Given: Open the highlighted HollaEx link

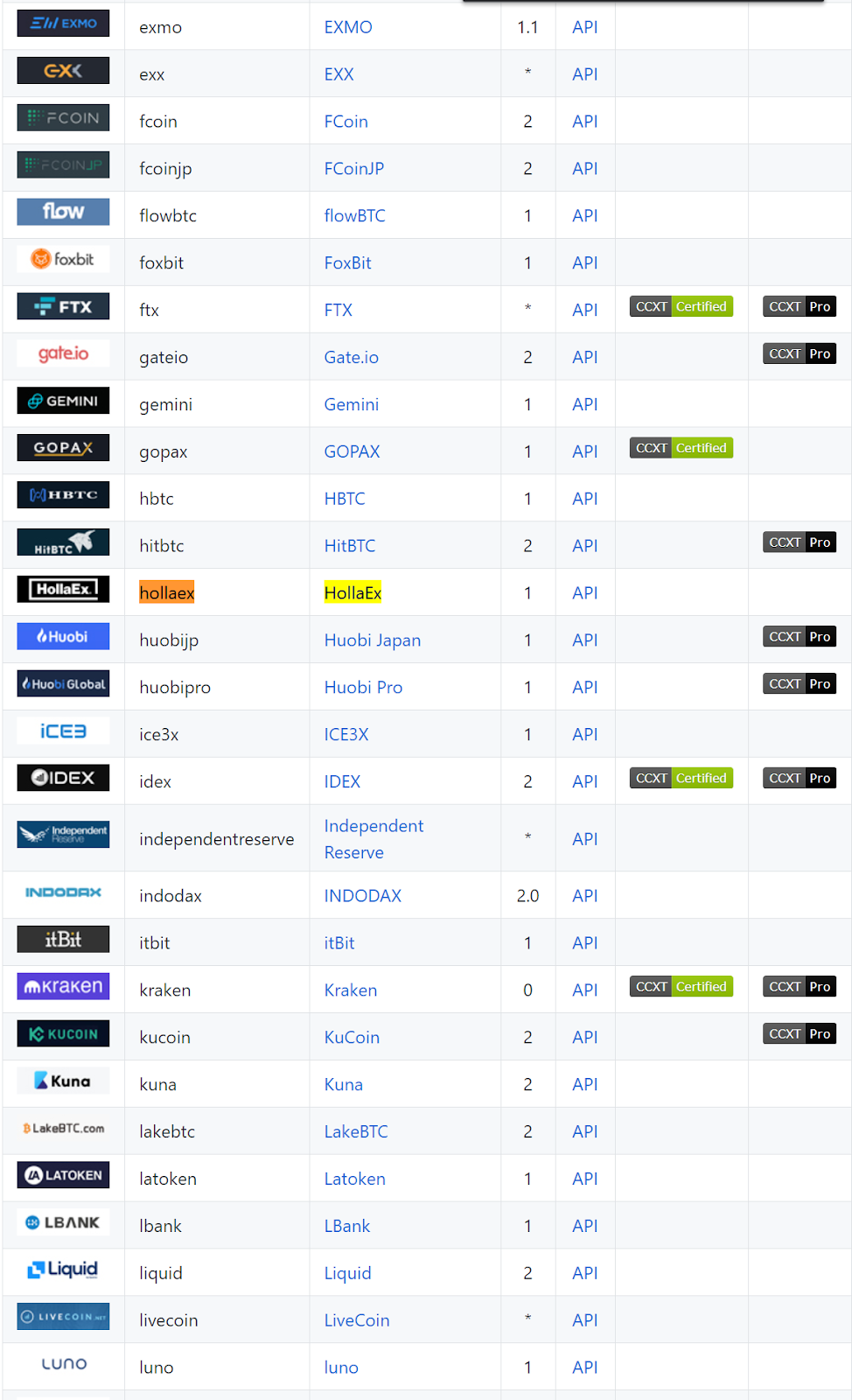Looking at the screenshot, I should tap(353, 593).
